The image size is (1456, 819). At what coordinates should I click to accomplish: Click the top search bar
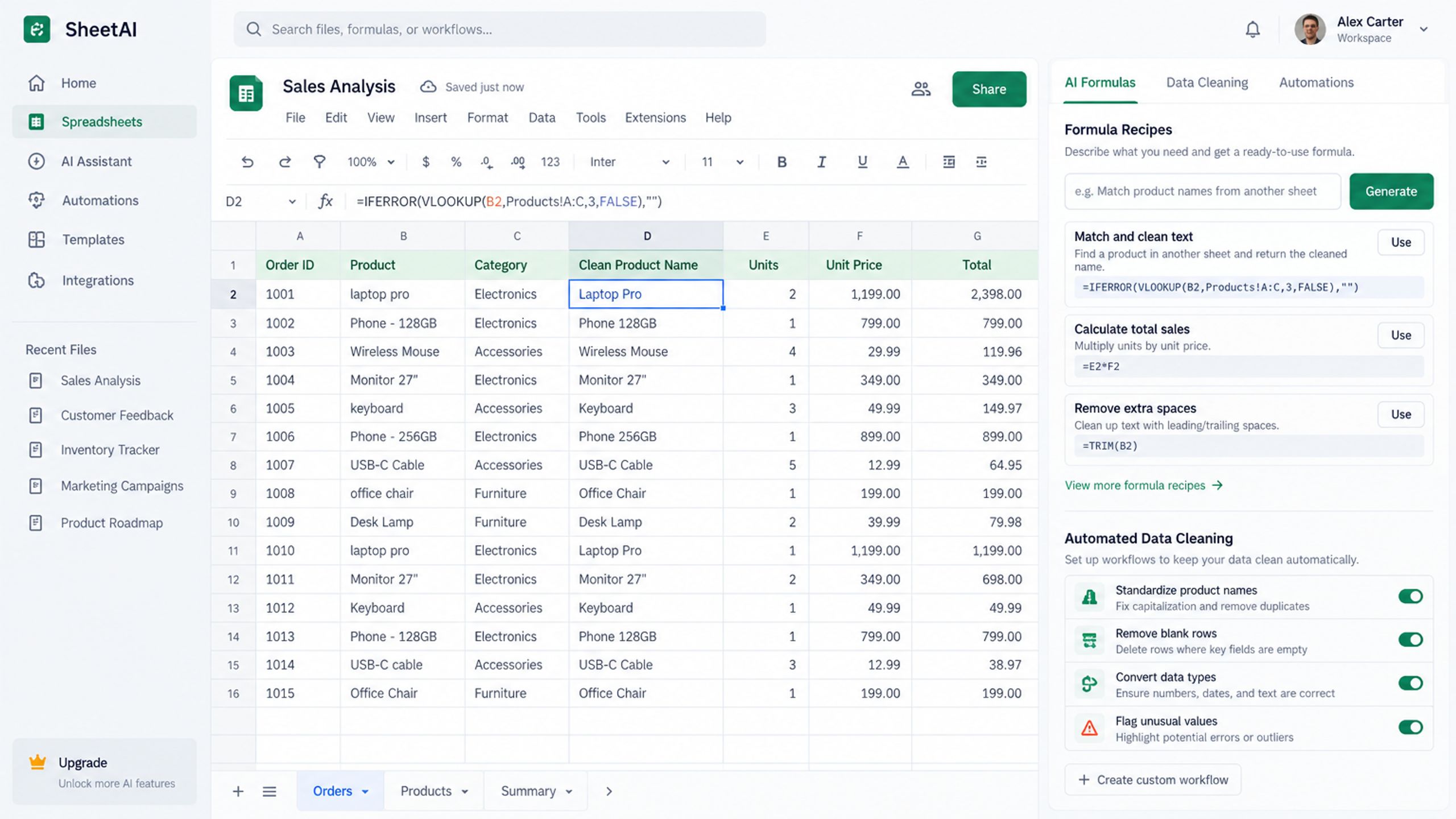[499, 30]
